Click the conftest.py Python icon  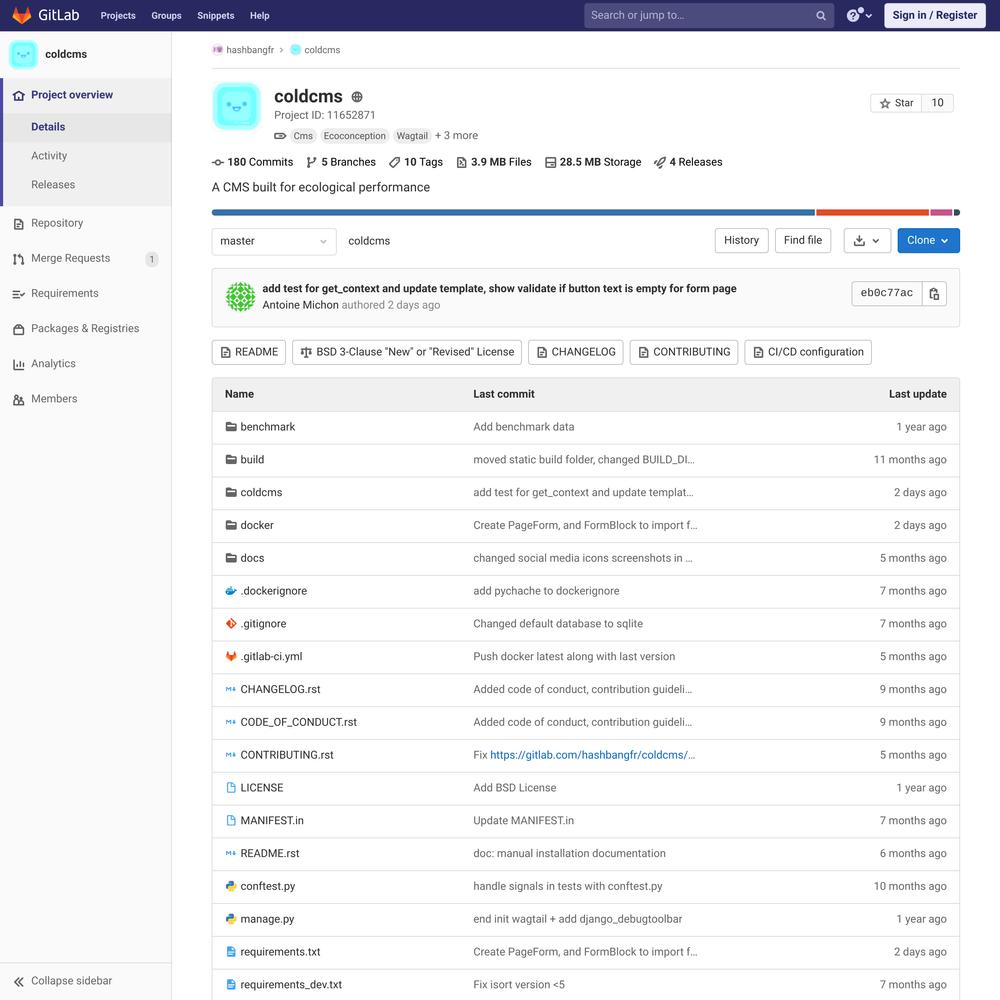point(231,886)
